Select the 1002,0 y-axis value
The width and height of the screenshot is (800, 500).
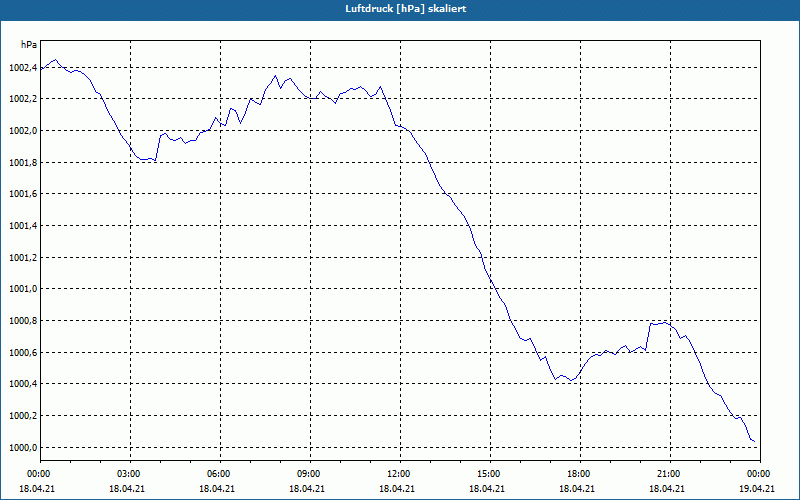23,131
